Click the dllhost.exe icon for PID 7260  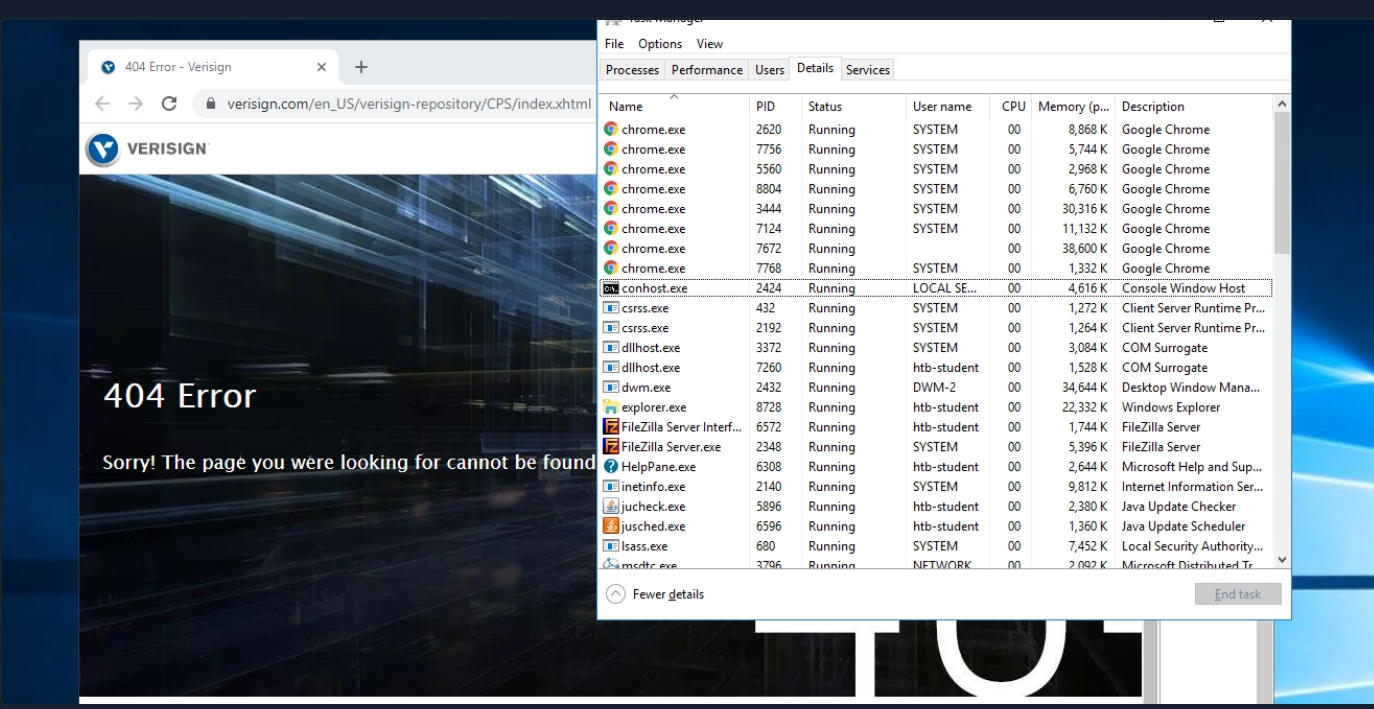coord(611,367)
